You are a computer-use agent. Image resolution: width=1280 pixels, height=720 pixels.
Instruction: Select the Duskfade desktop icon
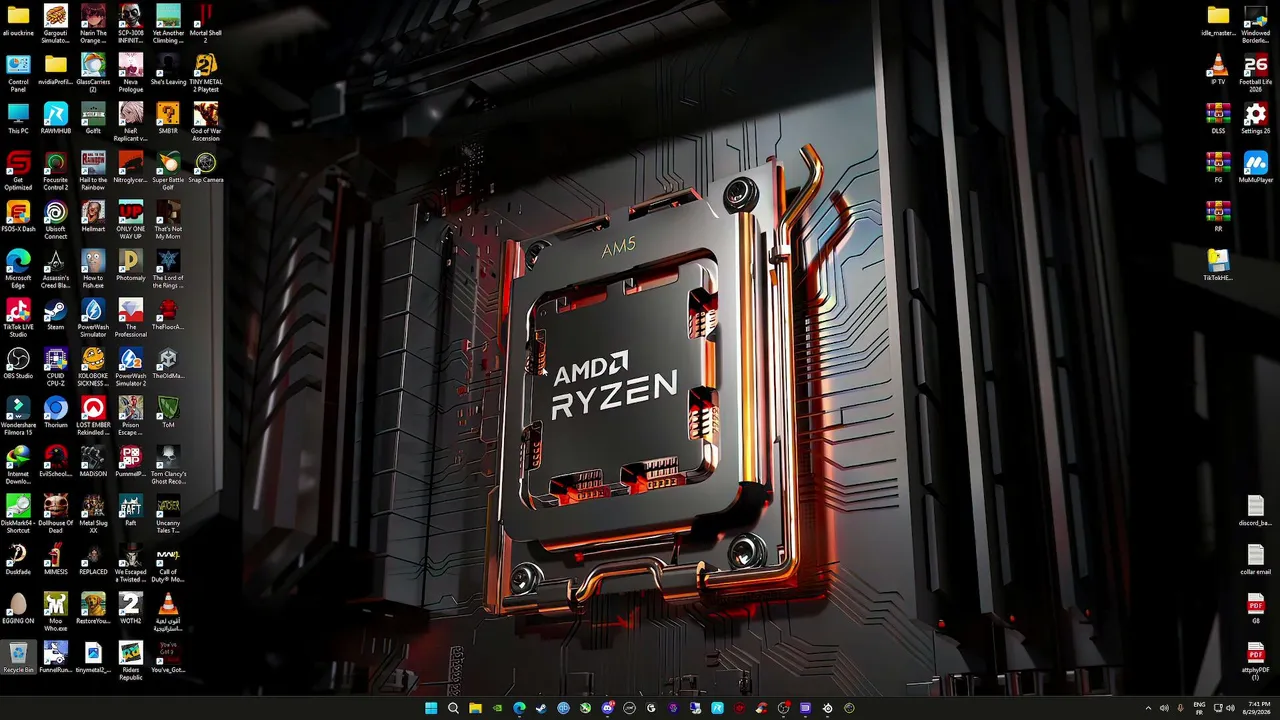click(18, 559)
